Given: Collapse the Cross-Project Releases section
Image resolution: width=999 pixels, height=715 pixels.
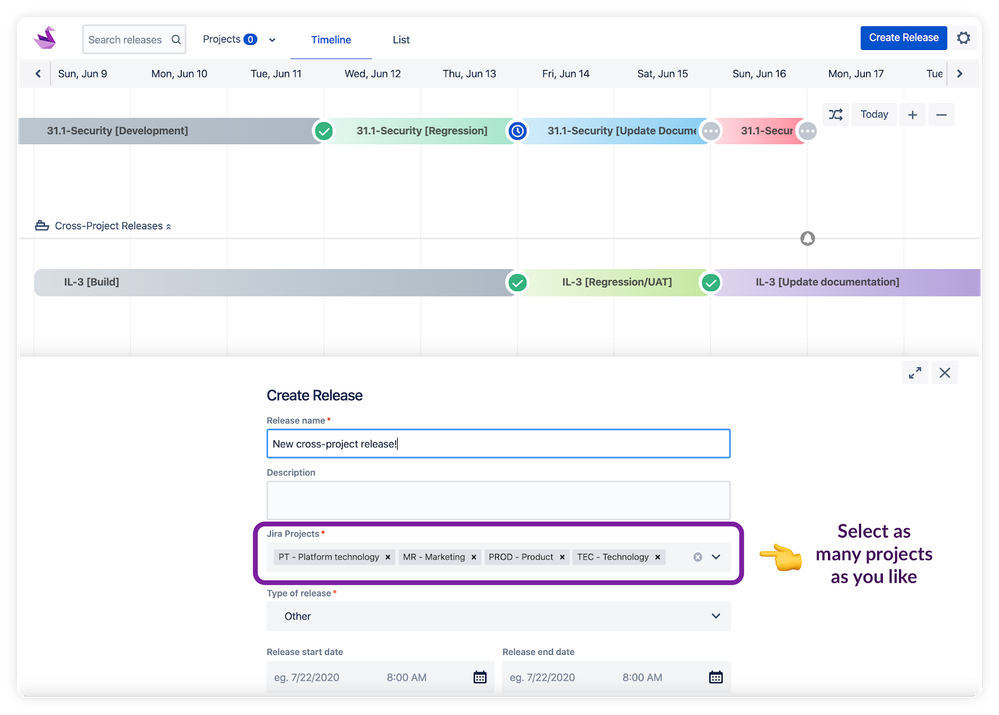Looking at the screenshot, I should tap(167, 226).
